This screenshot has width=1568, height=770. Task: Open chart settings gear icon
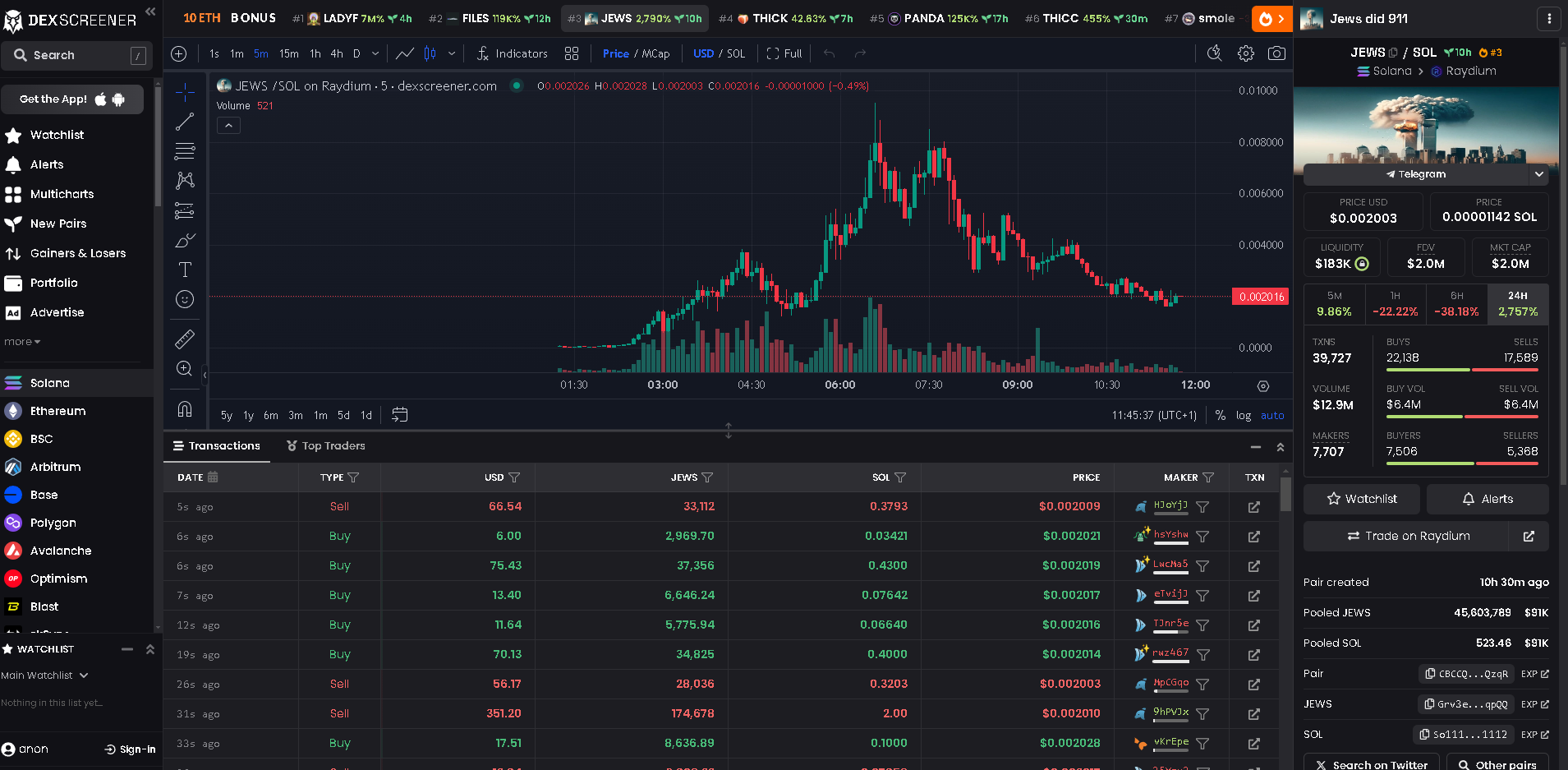pos(1246,53)
